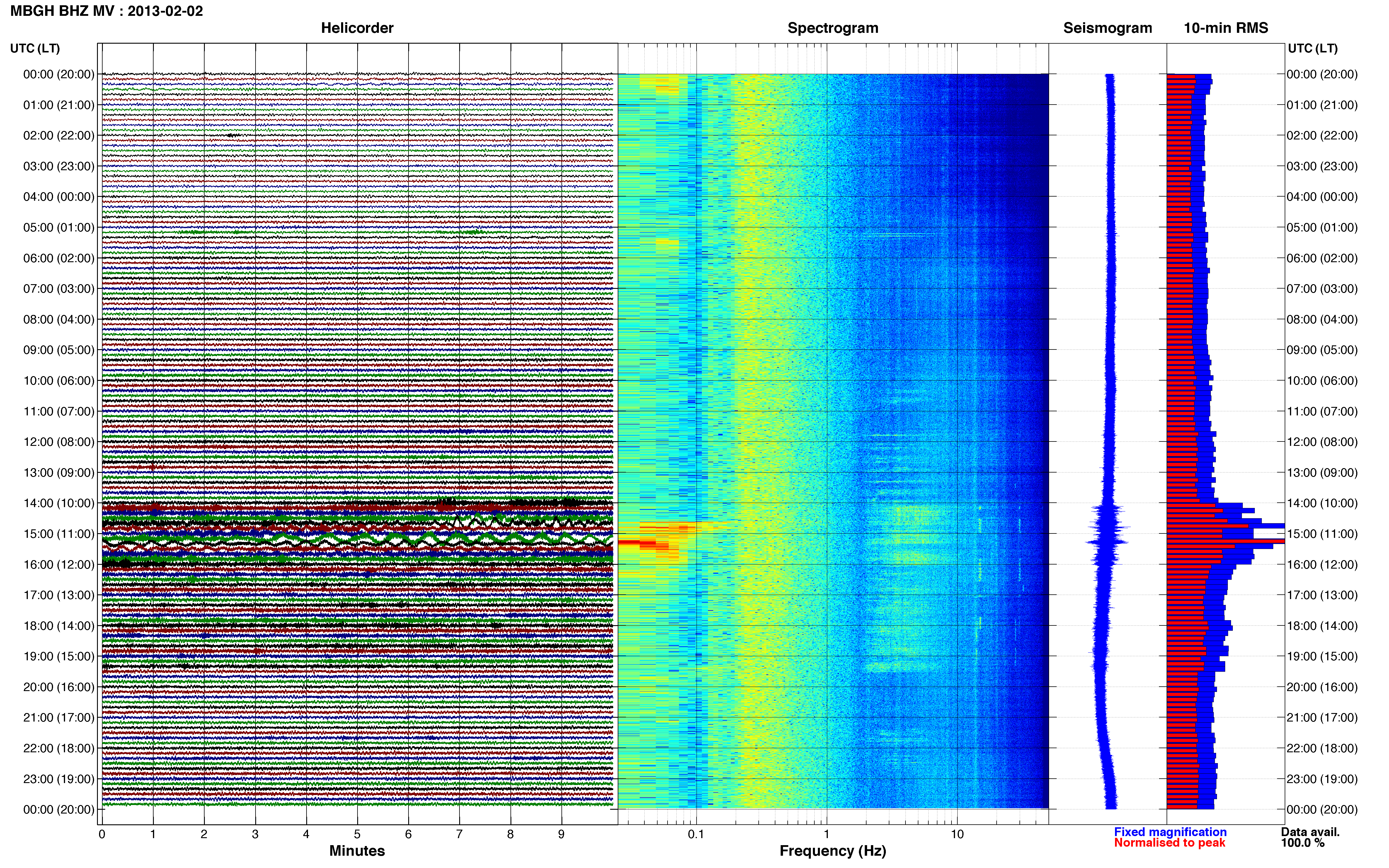Click left axis label '01:00 (21:00)'
The width and height of the screenshot is (1389, 868).
point(59,105)
